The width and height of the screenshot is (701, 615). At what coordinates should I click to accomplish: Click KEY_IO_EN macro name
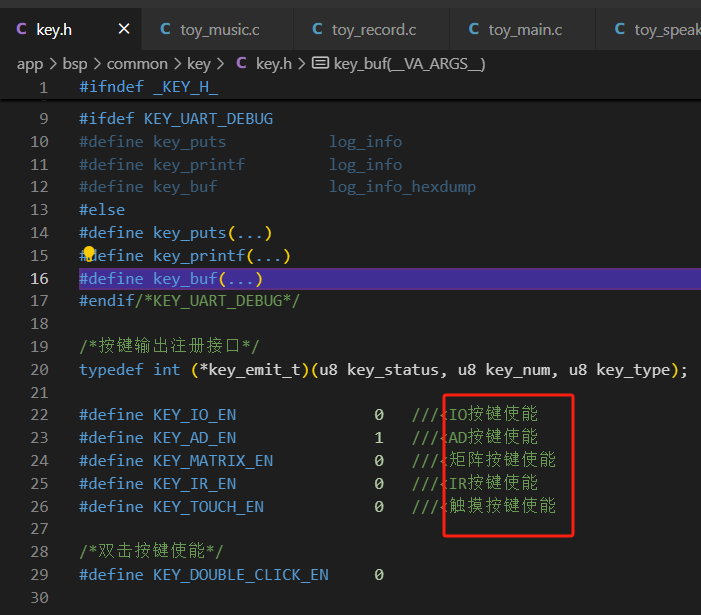[x=194, y=415]
